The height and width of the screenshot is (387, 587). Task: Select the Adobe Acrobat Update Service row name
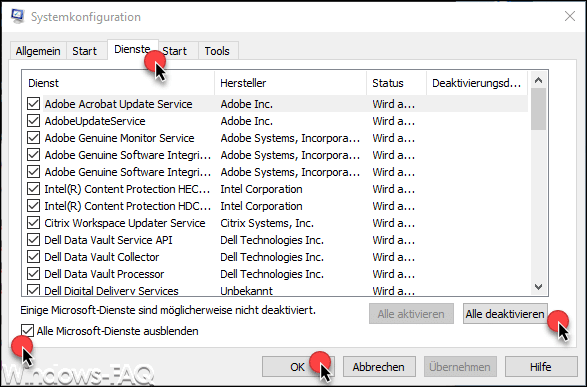pyautogui.click(x=118, y=104)
